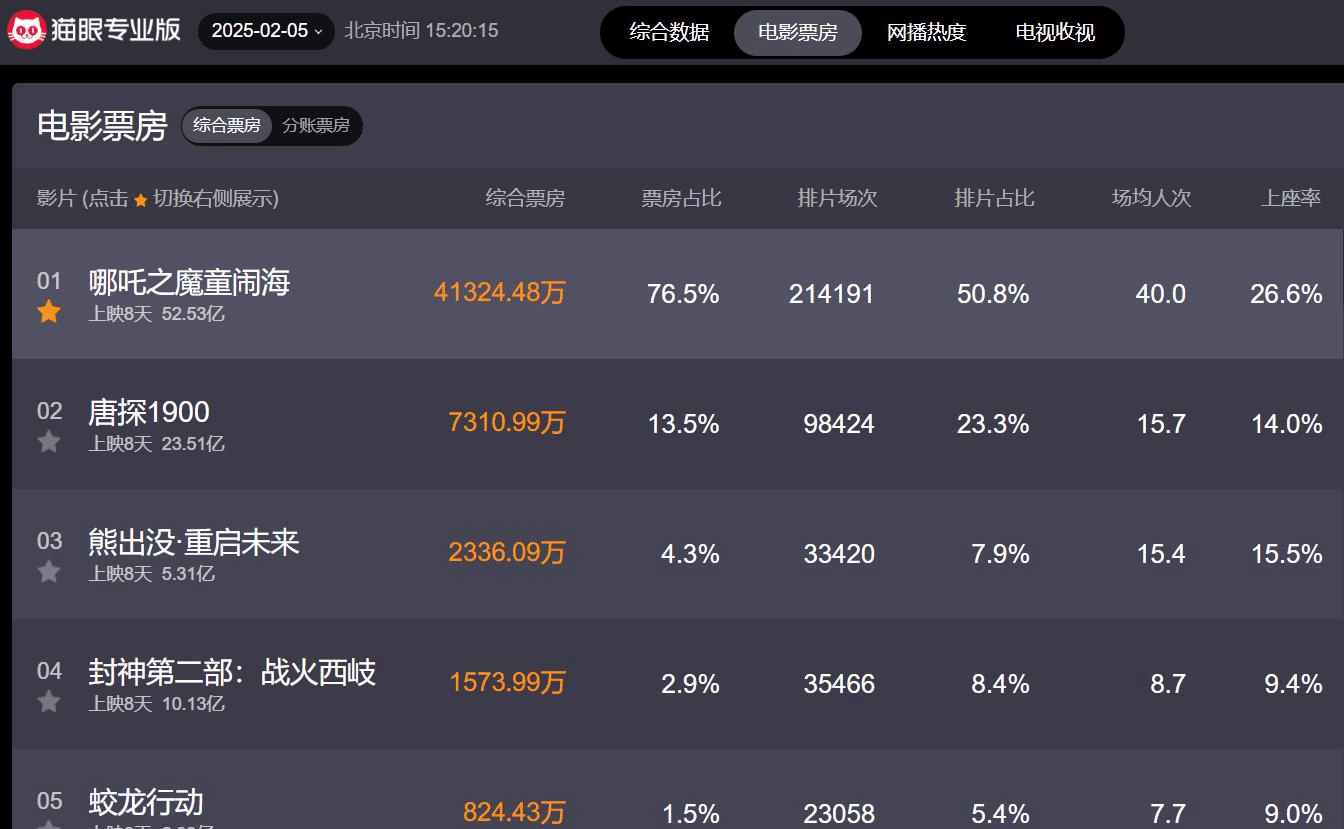Viewport: 1344px width, 829px height.
Task: Click box office value 7310.99万
Action: [x=507, y=423]
